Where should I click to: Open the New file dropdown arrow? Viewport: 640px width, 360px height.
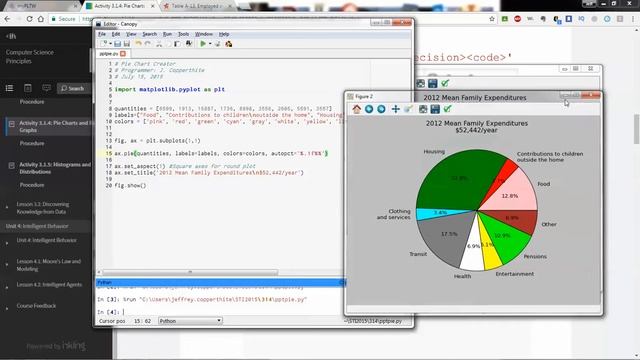pyautogui.click(x=110, y=44)
